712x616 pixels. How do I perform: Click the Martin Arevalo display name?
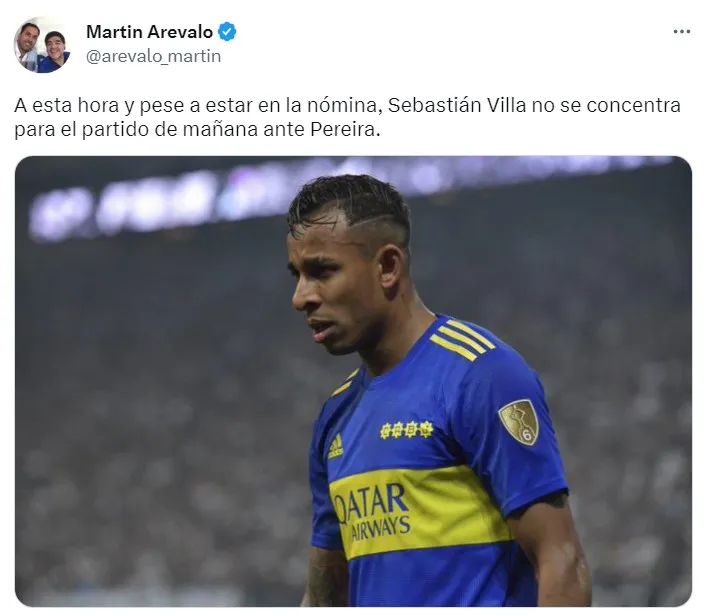pyautogui.click(x=149, y=32)
